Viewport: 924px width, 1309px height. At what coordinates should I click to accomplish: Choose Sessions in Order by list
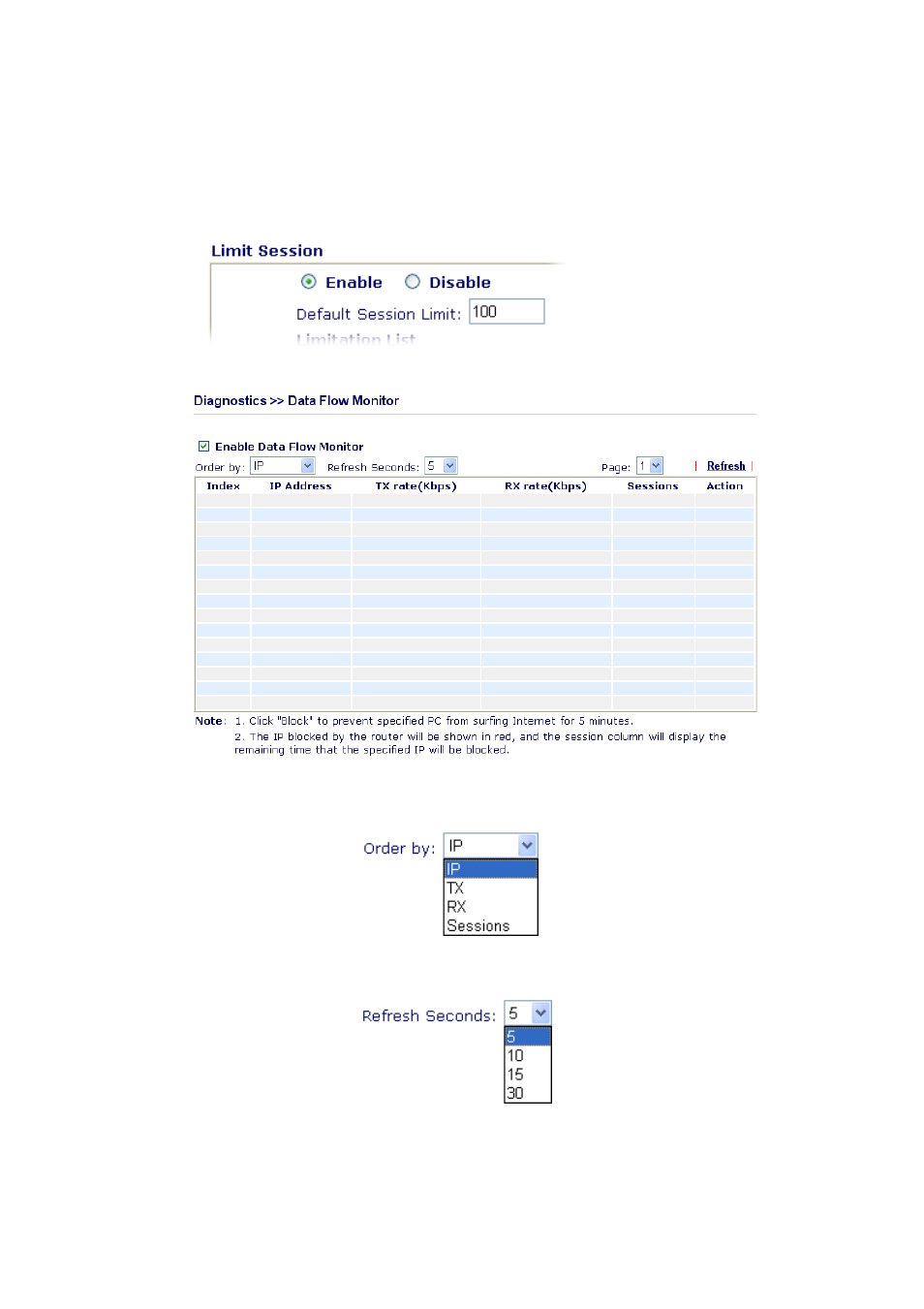pyautogui.click(x=490, y=926)
